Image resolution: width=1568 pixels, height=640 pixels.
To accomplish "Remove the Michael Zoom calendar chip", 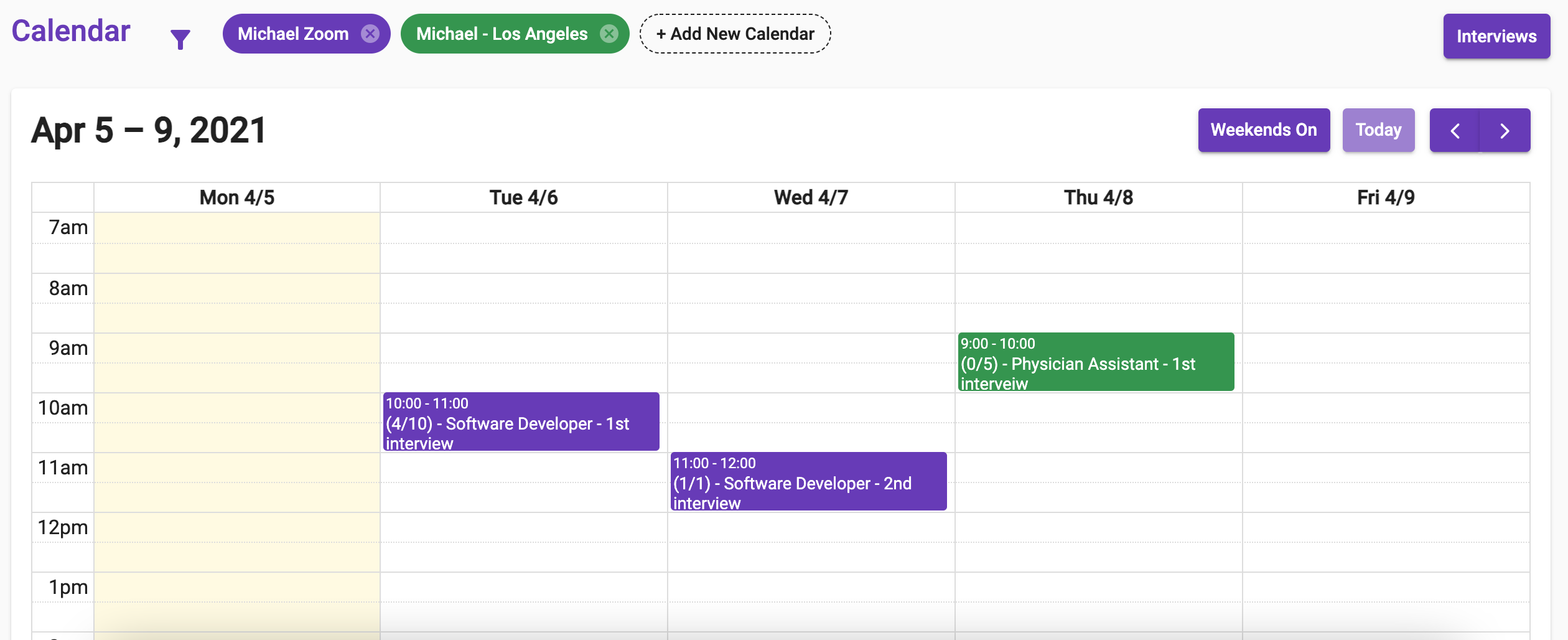I will click(x=370, y=34).
